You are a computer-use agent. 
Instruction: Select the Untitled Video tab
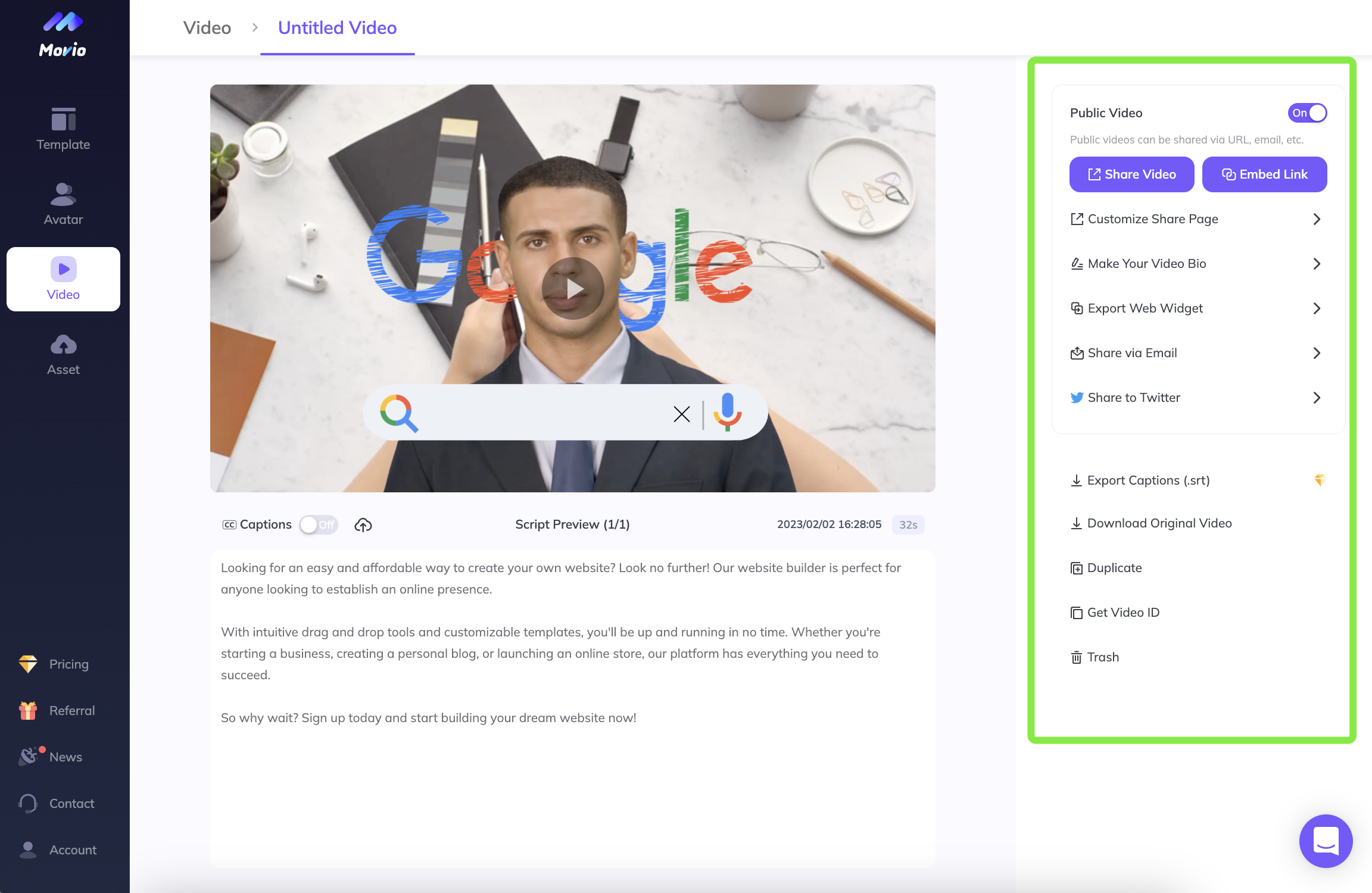click(338, 28)
